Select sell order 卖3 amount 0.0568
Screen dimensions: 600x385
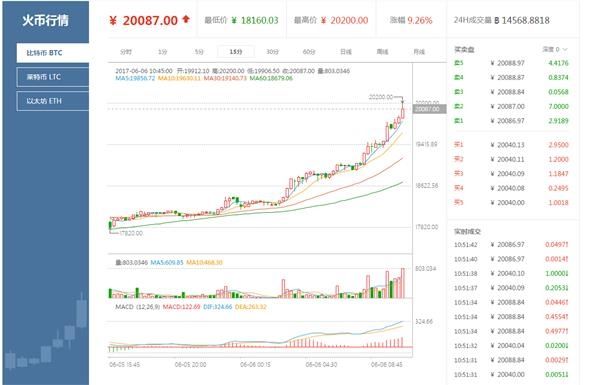point(558,92)
